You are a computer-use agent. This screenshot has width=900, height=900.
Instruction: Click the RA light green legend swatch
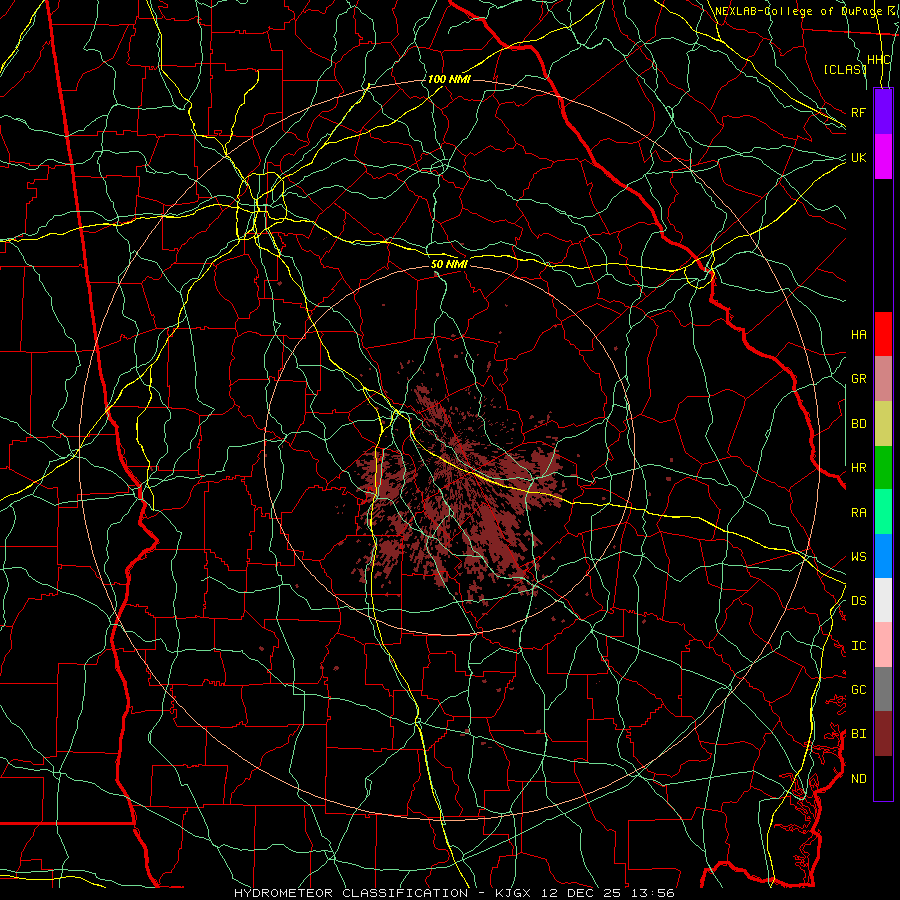[x=883, y=512]
